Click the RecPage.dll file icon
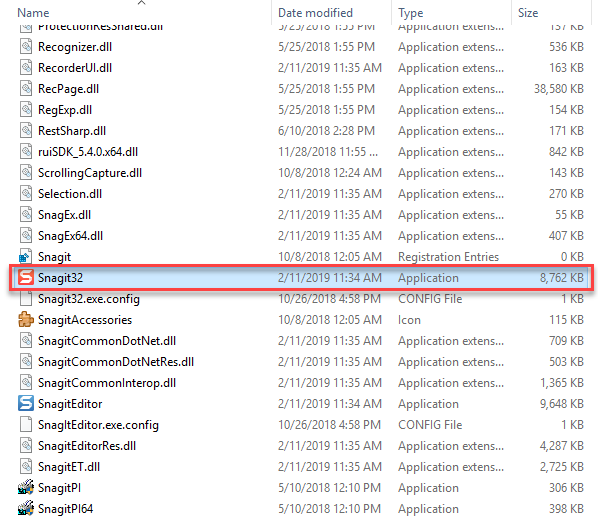The width and height of the screenshot is (598, 520). point(26,89)
